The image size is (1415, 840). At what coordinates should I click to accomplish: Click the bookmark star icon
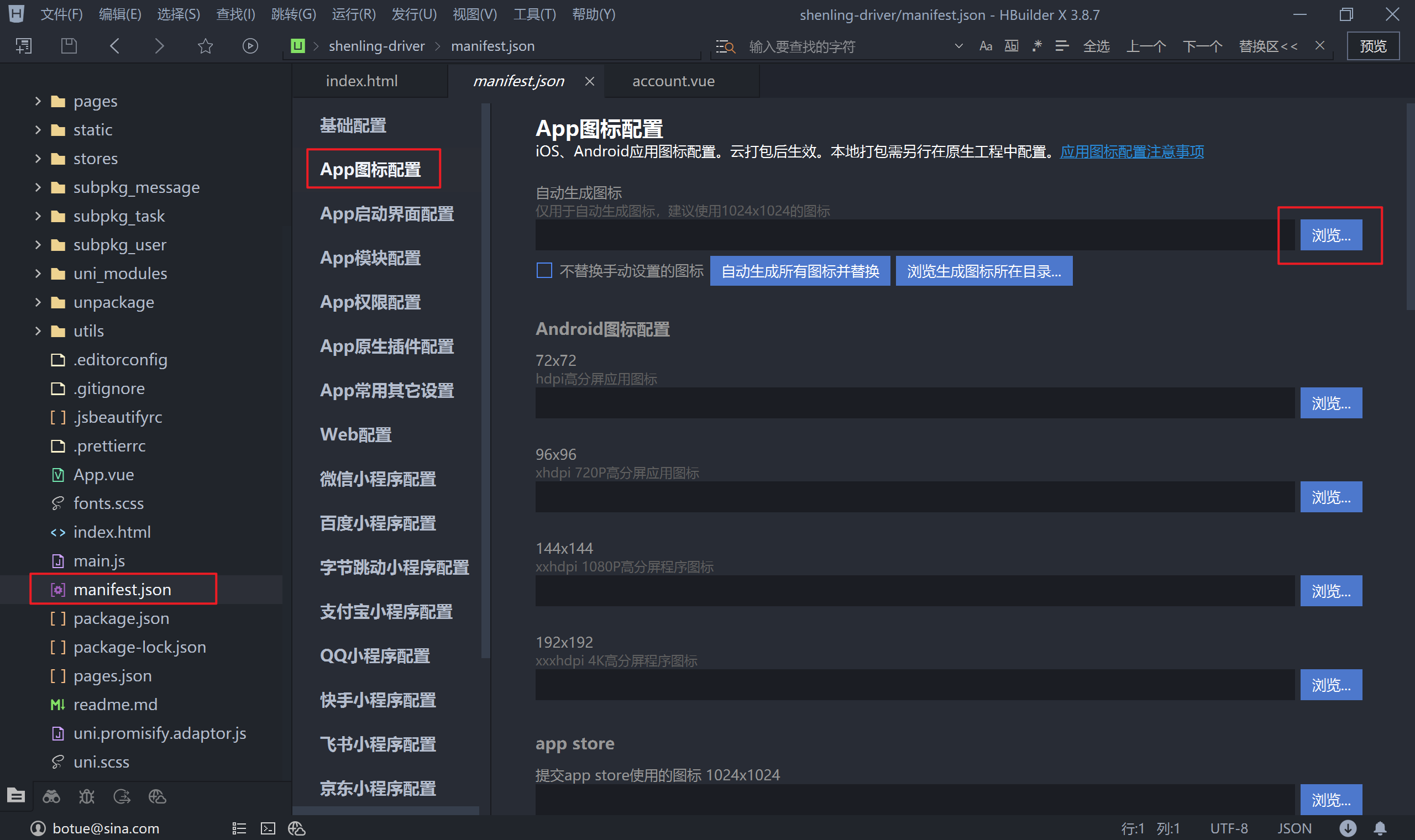click(x=206, y=46)
